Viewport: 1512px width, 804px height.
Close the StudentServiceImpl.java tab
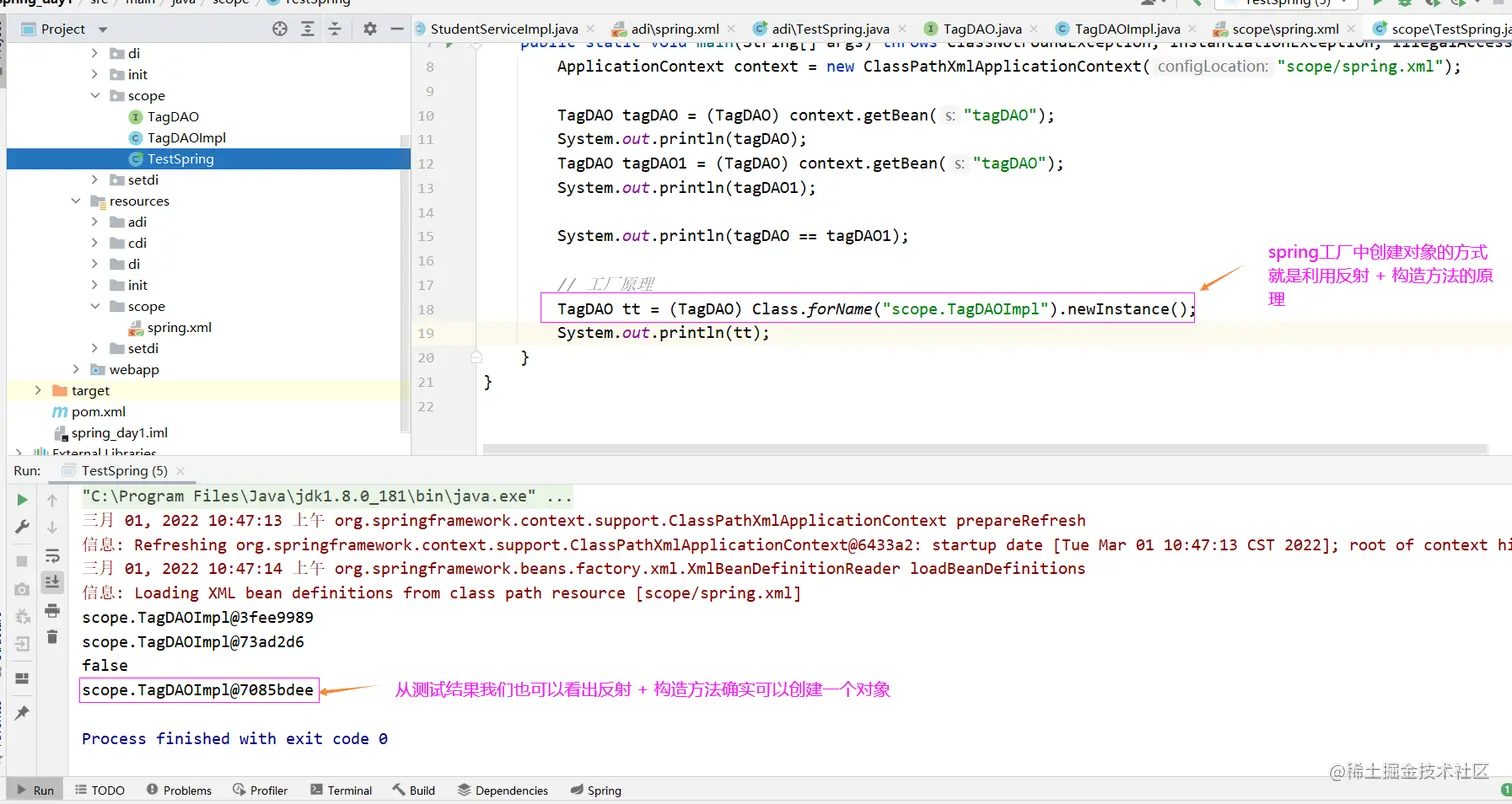[589, 30]
